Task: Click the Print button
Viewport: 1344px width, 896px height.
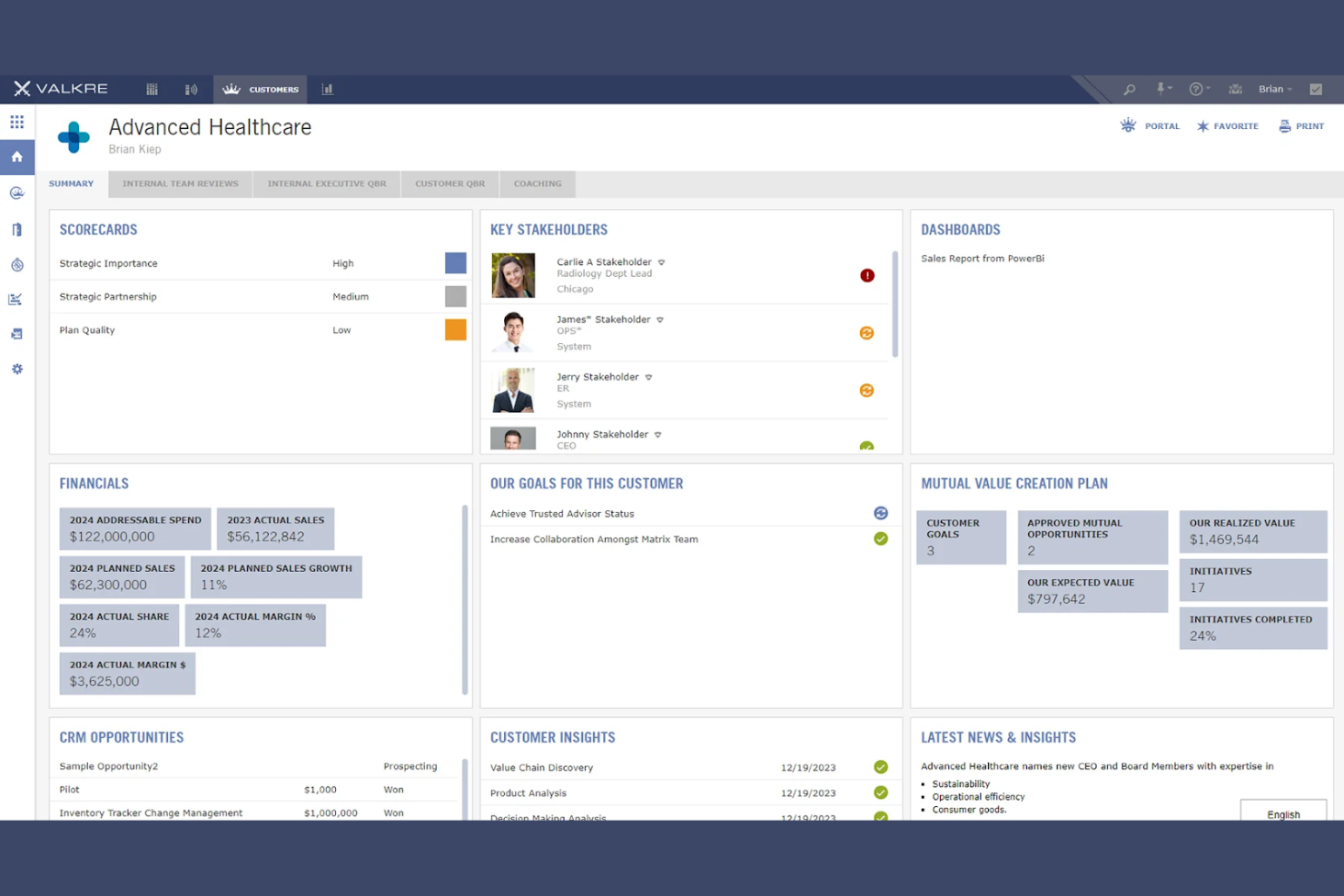Action: 1300,125
